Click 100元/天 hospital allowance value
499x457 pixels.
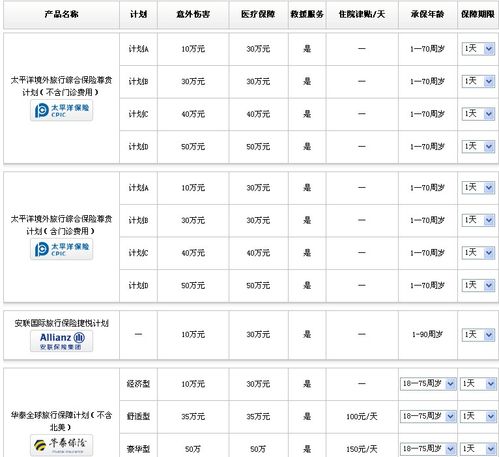(362, 416)
